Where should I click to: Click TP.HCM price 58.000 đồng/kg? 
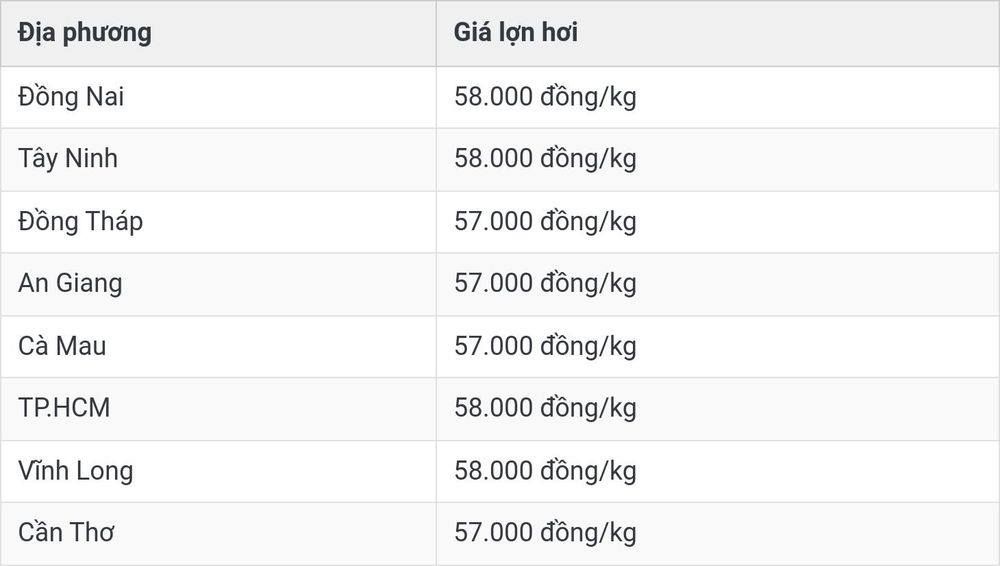click(545, 408)
